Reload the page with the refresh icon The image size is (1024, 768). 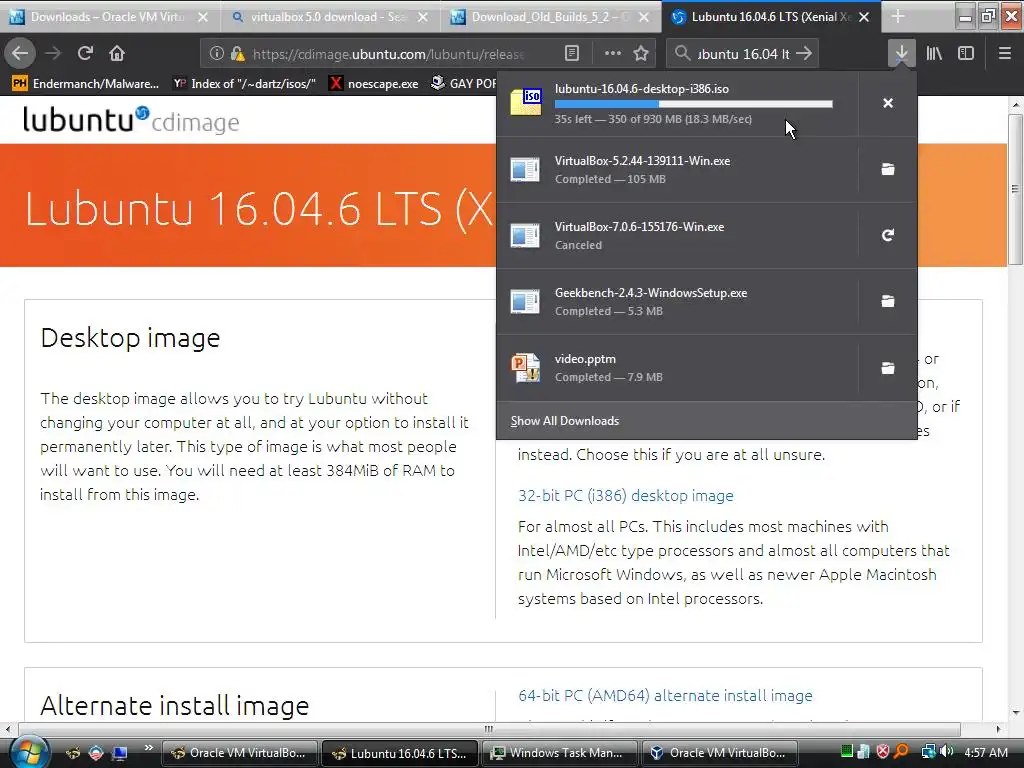[85, 54]
